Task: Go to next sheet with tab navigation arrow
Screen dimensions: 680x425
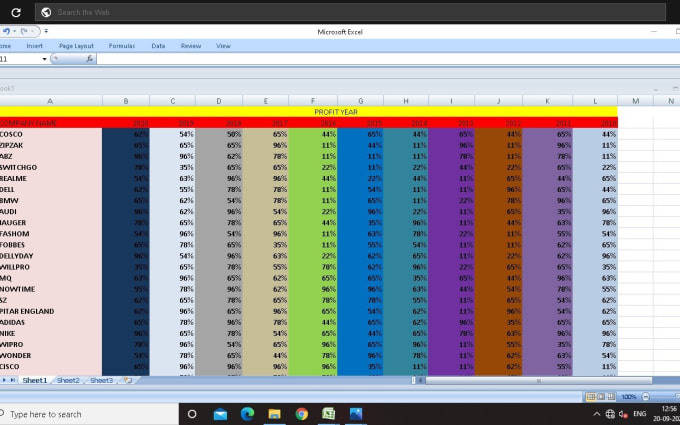Action: pyautogui.click(x=5, y=380)
